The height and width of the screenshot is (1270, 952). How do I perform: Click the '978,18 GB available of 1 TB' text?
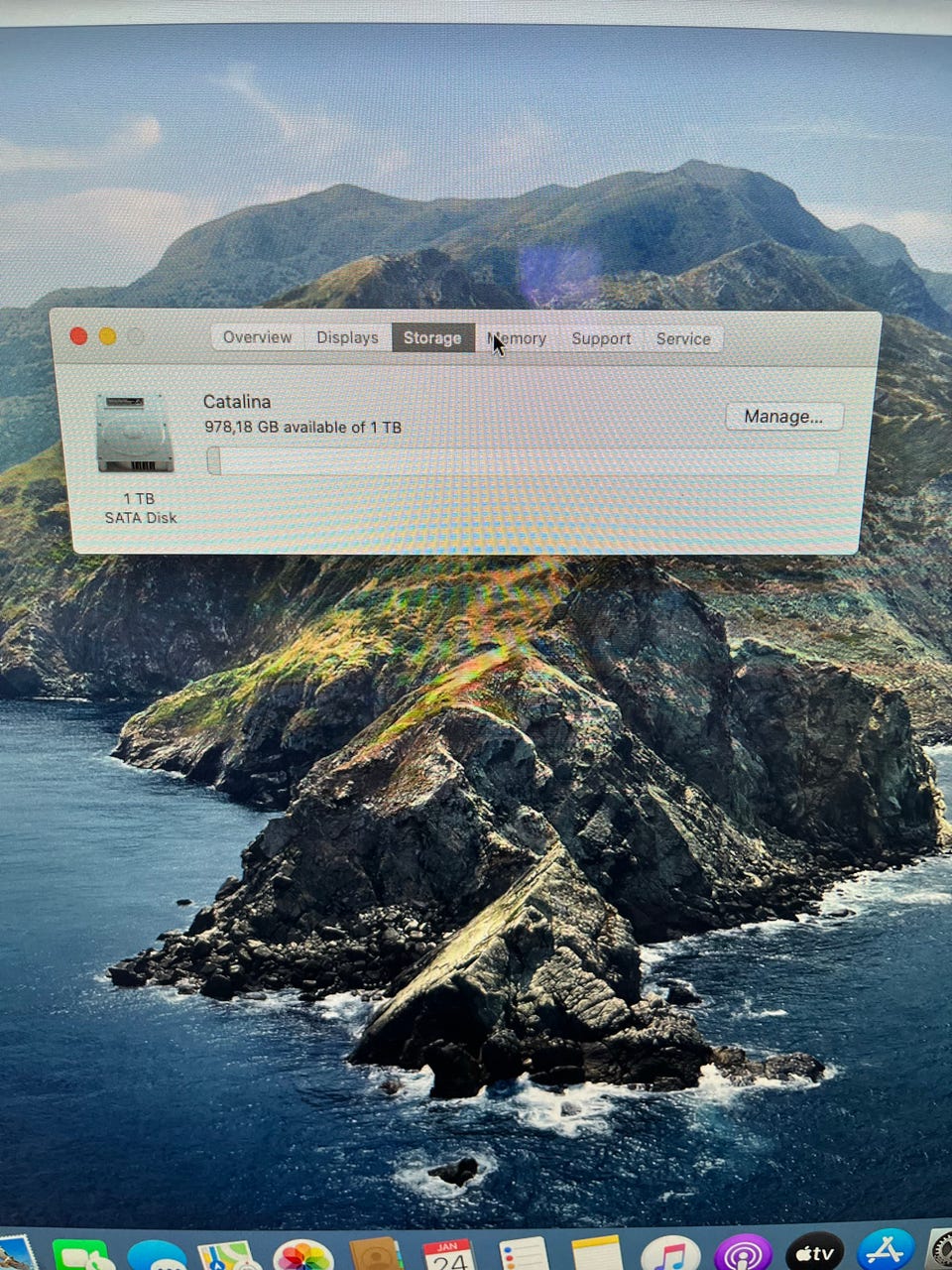pyautogui.click(x=302, y=427)
